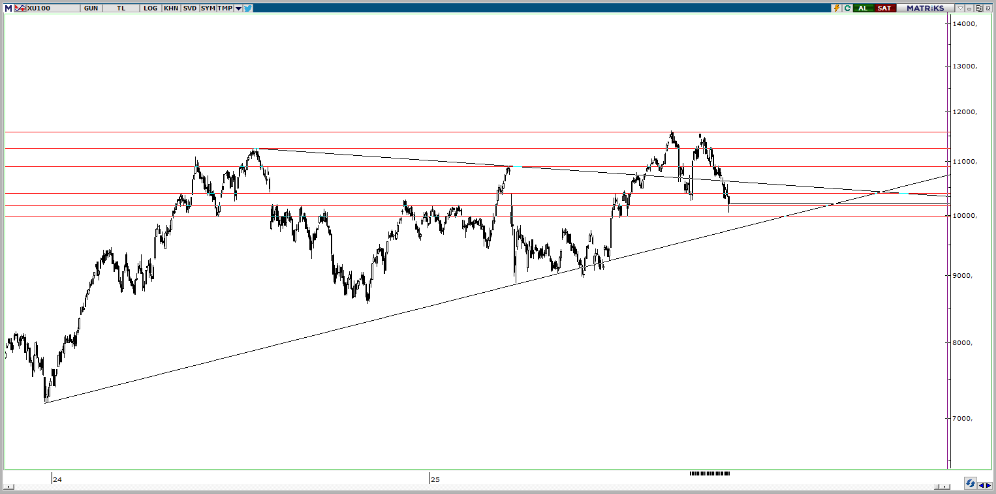Click the green C refresh icon
The height and width of the screenshot is (494, 996).
pos(847,7)
